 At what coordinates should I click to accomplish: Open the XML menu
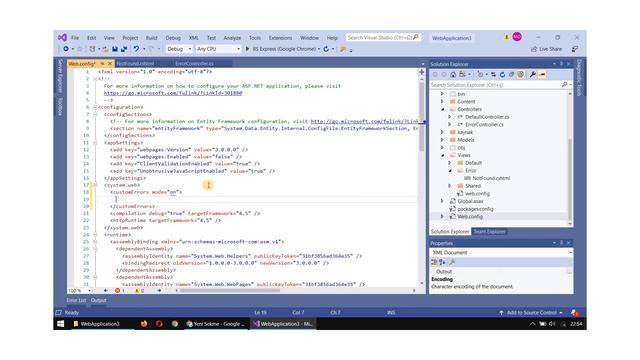[193, 38]
